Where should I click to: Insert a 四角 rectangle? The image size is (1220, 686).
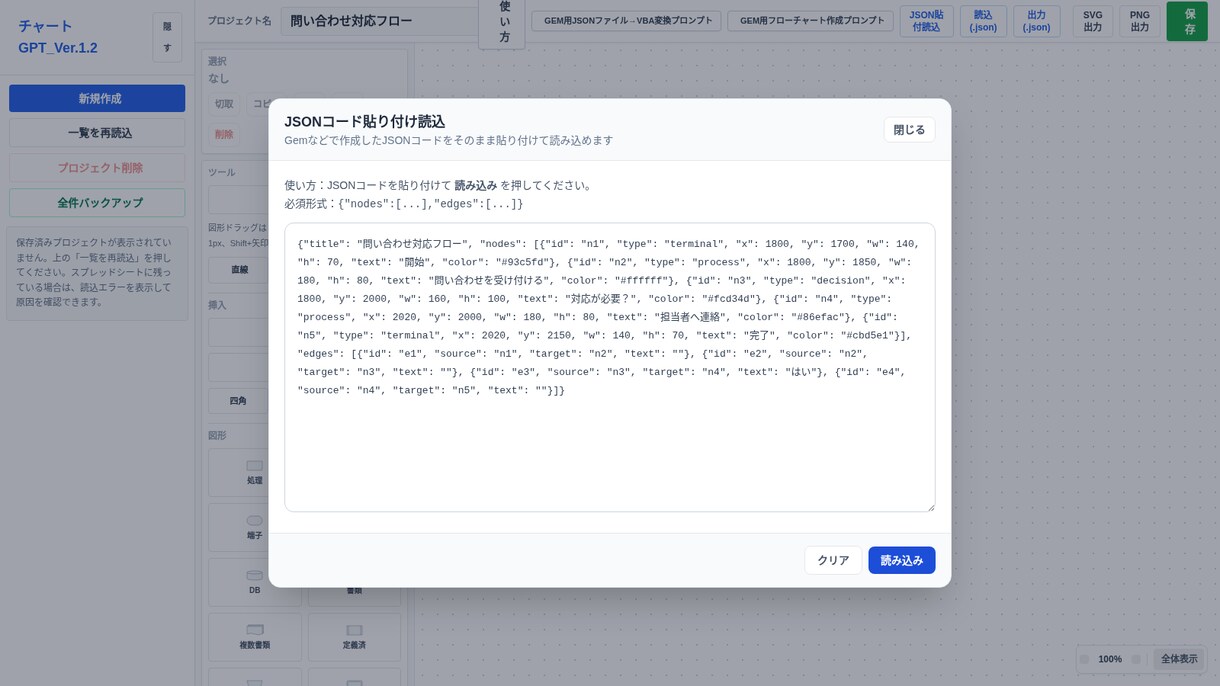pos(238,401)
